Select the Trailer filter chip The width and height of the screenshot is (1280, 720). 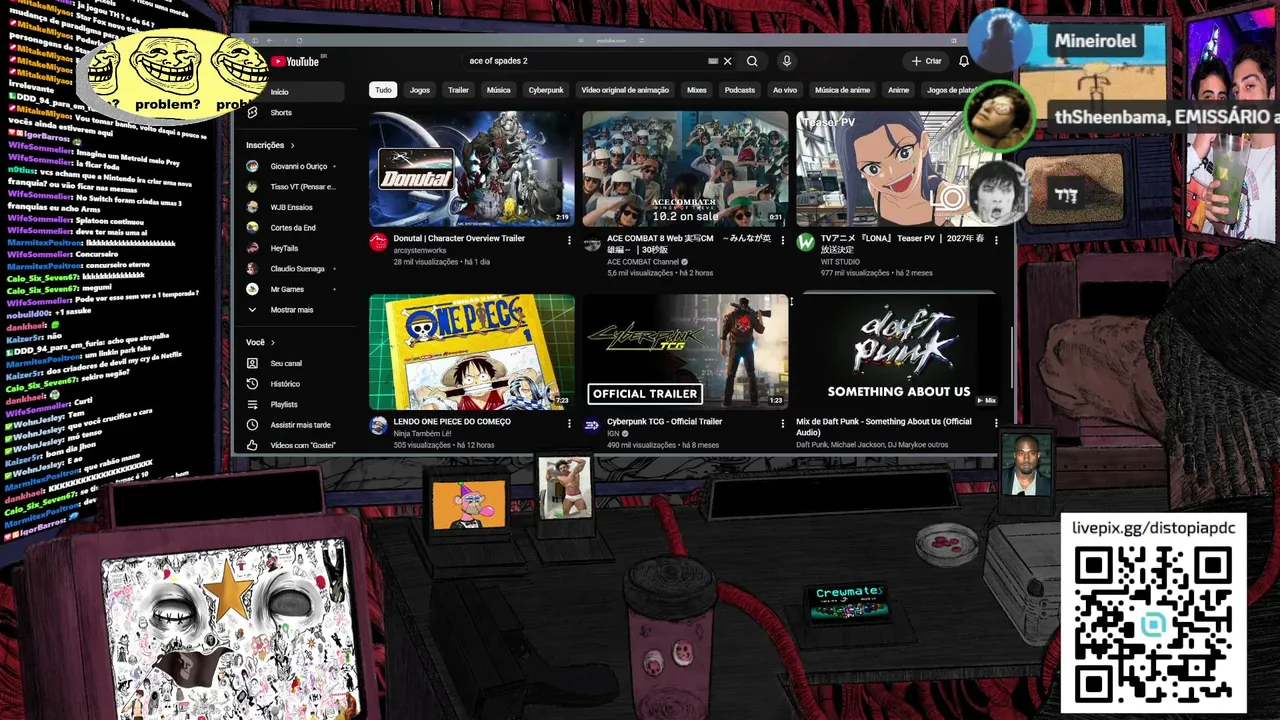[x=458, y=90]
